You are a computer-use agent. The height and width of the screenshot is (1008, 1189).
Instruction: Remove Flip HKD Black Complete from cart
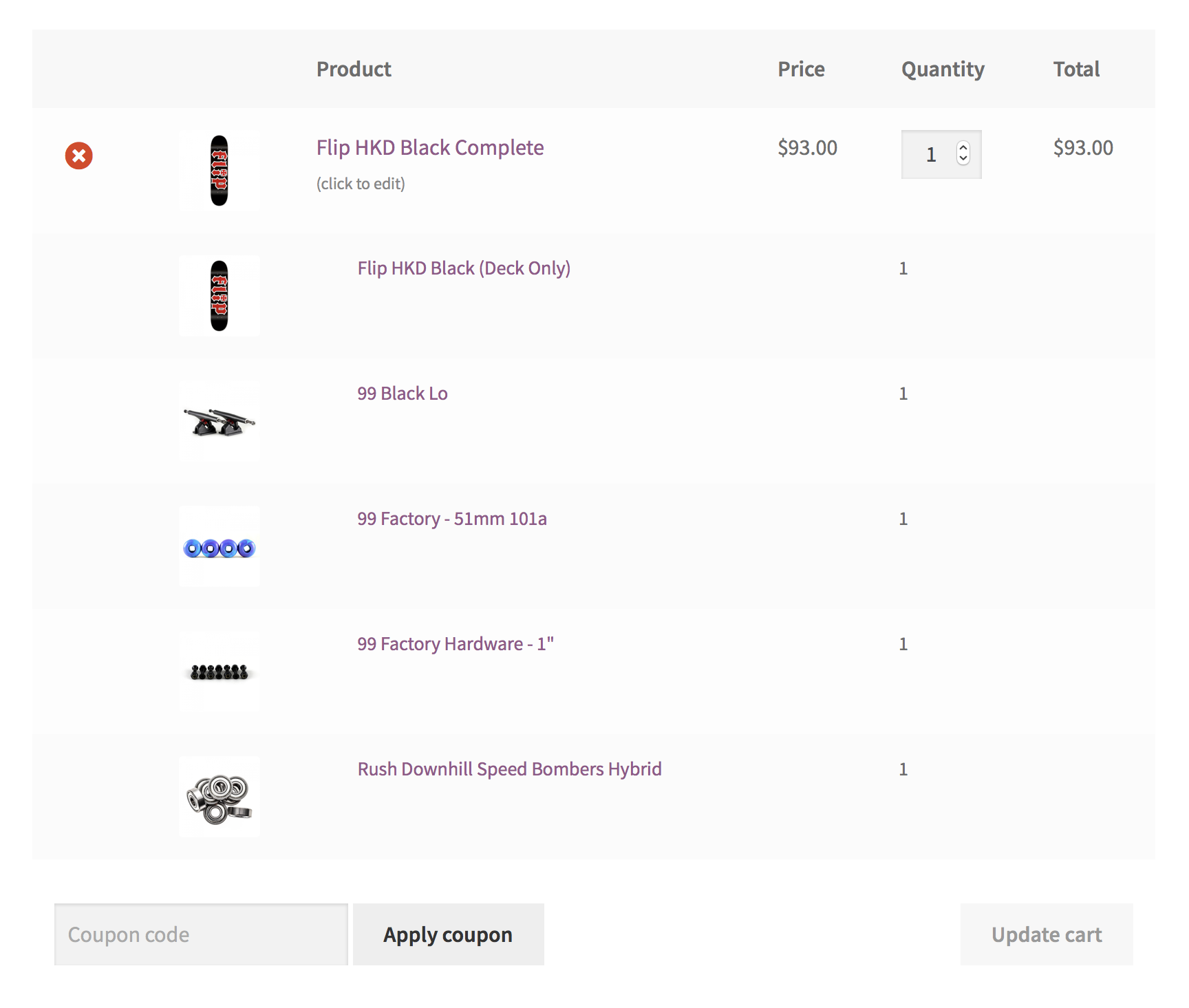(x=79, y=156)
